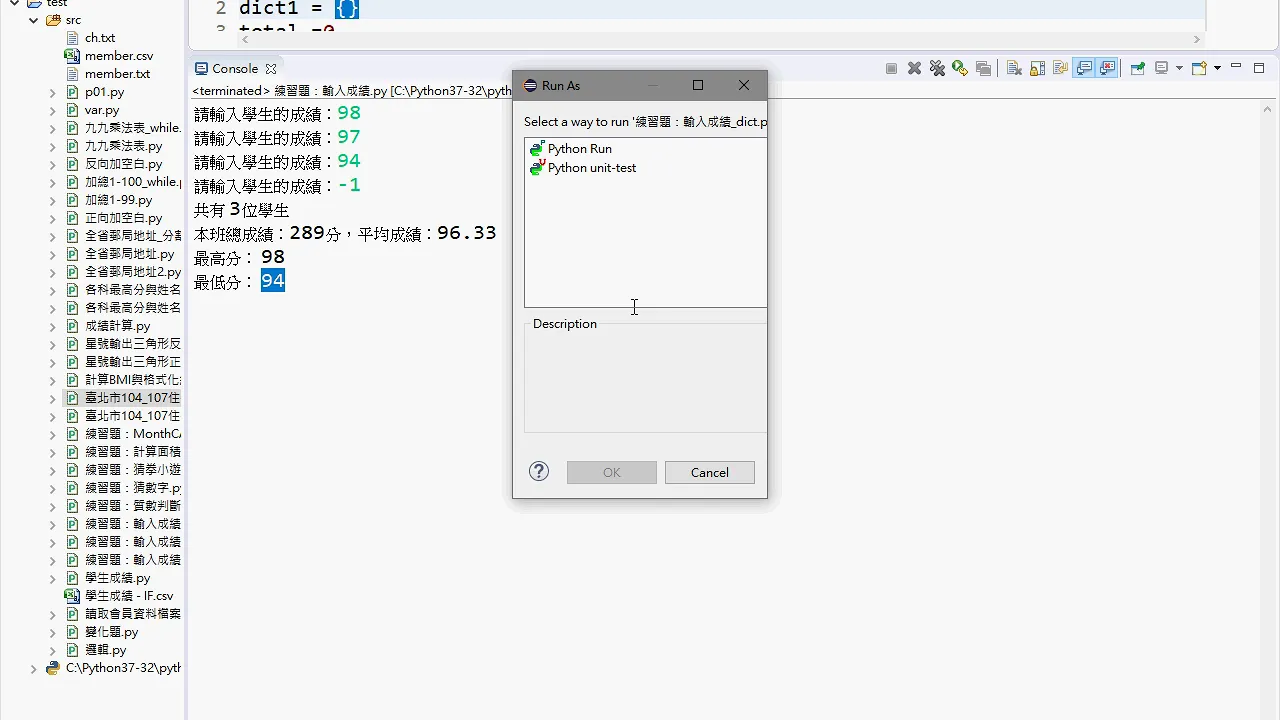Click the Description box in Run As dialog
The image size is (1280, 720).
pyautogui.click(x=645, y=378)
